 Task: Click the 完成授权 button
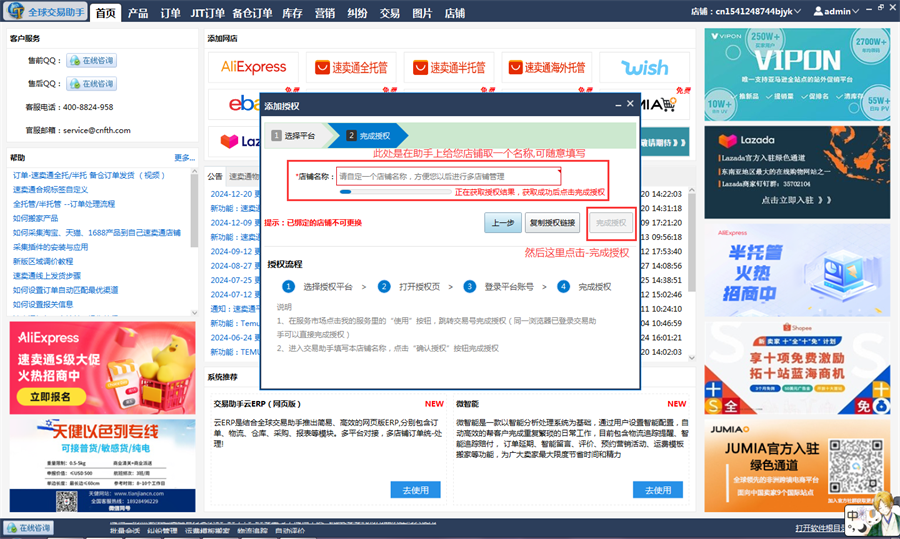pyautogui.click(x=611, y=223)
